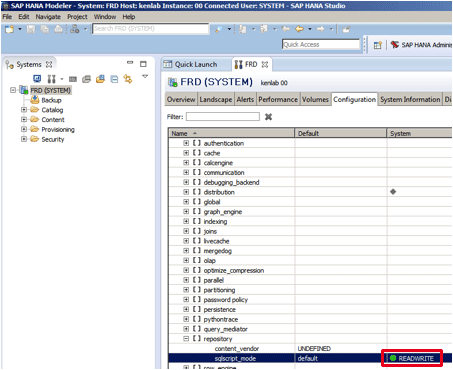
Task: Click the Find Table icon in Systems toolbar
Action: (x=86, y=79)
